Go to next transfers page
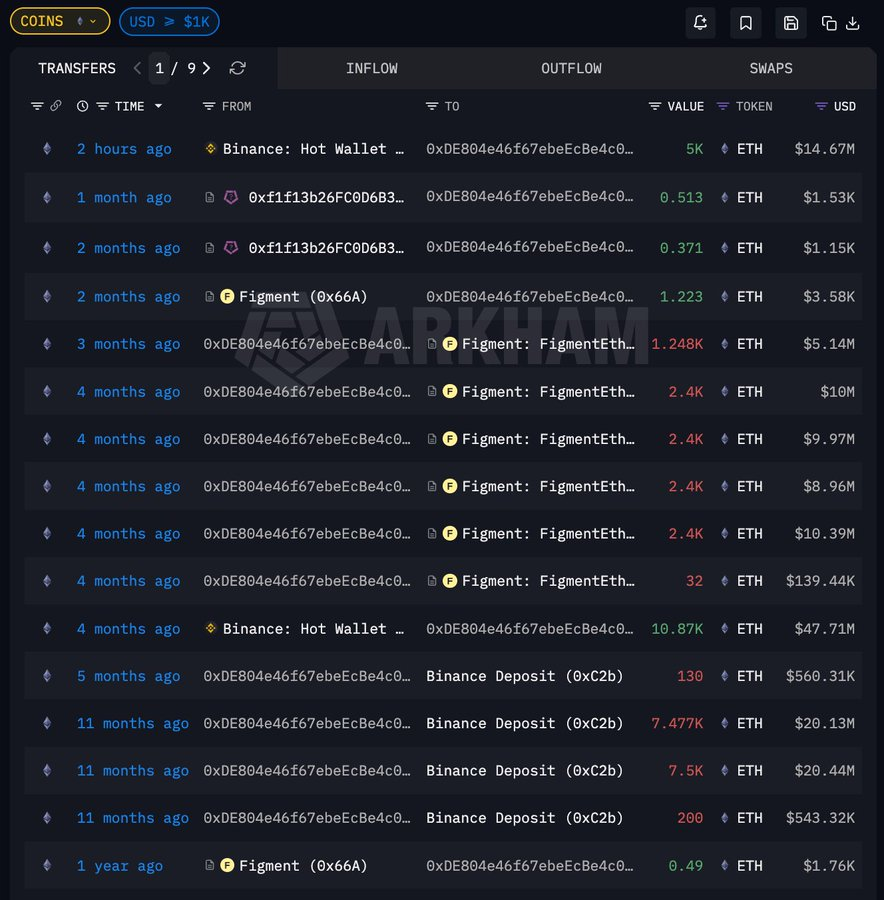Screen dimensions: 884x900 click(x=206, y=68)
